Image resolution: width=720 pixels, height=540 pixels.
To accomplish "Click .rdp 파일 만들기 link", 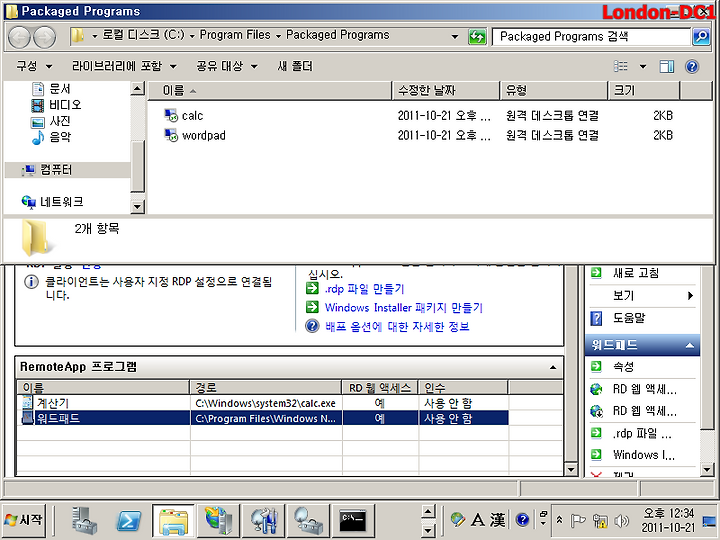I will click(364, 289).
